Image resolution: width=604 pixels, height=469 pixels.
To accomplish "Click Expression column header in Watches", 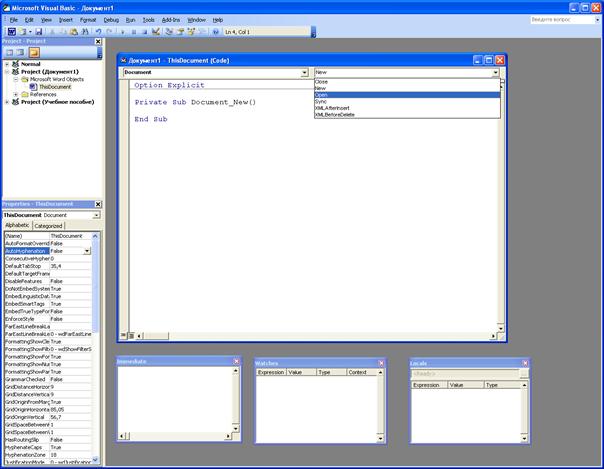I will 271,372.
